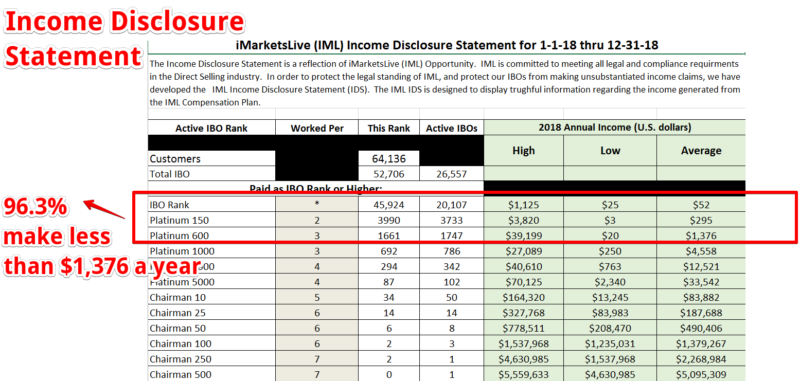Click the $83,882 average income cell

click(x=702, y=297)
